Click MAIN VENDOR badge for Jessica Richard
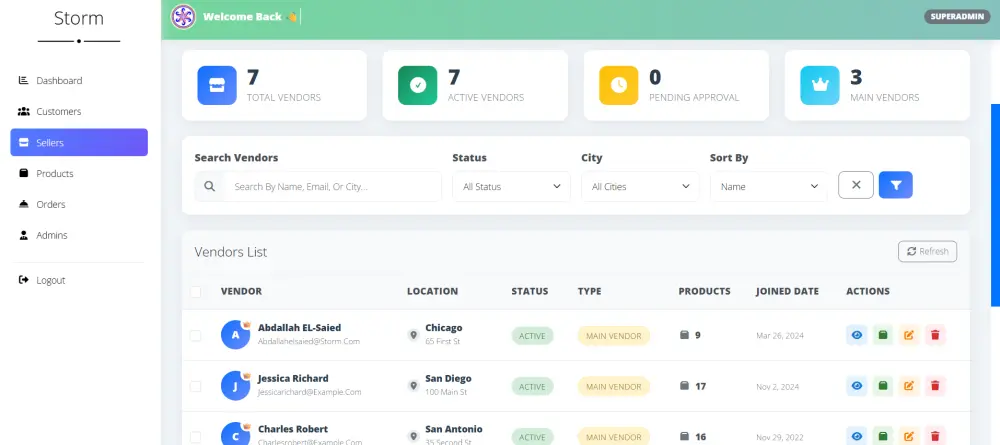 click(x=614, y=386)
